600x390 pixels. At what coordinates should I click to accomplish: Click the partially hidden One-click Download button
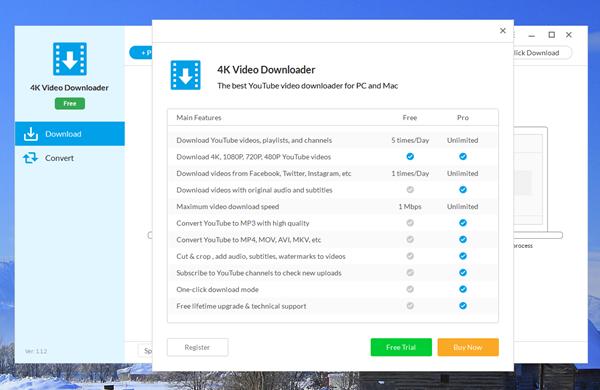[x=543, y=53]
